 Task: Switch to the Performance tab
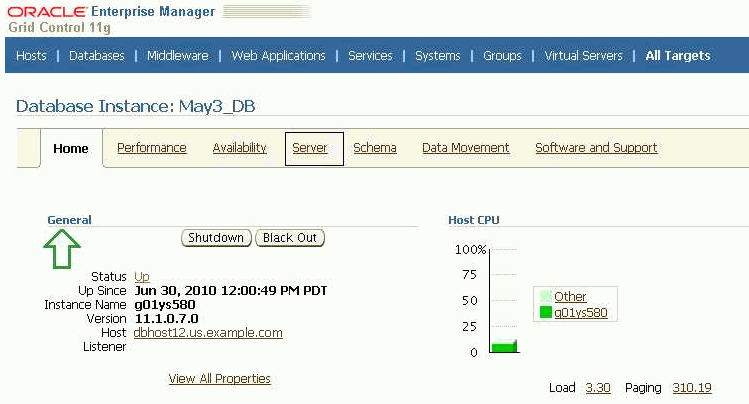point(152,148)
